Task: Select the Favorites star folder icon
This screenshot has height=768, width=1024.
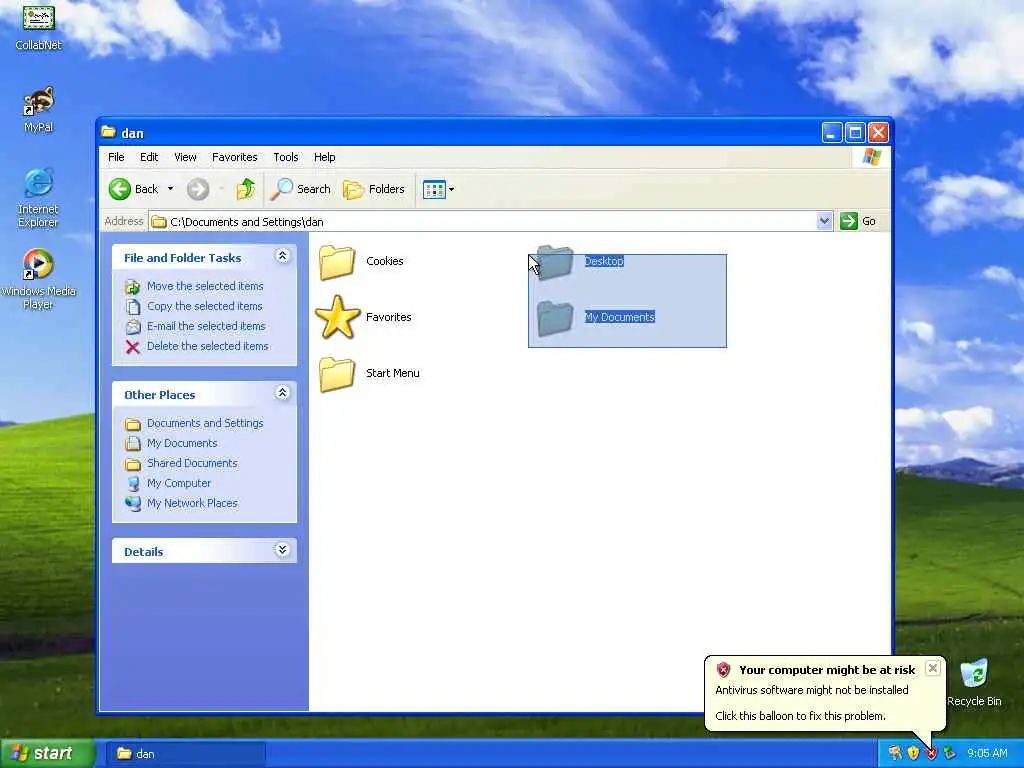Action: (x=338, y=317)
